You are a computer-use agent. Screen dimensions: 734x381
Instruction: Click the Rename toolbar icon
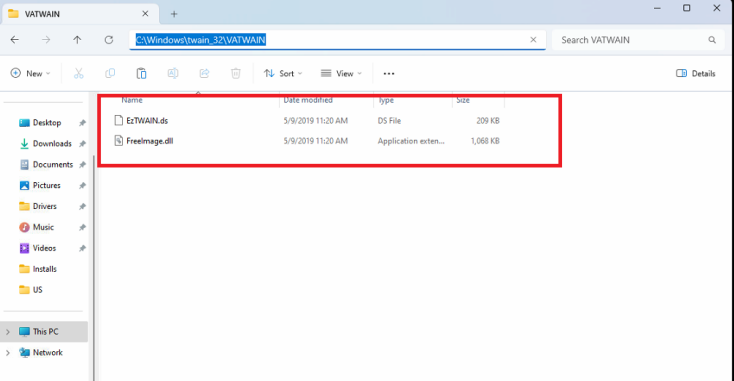[173, 73]
